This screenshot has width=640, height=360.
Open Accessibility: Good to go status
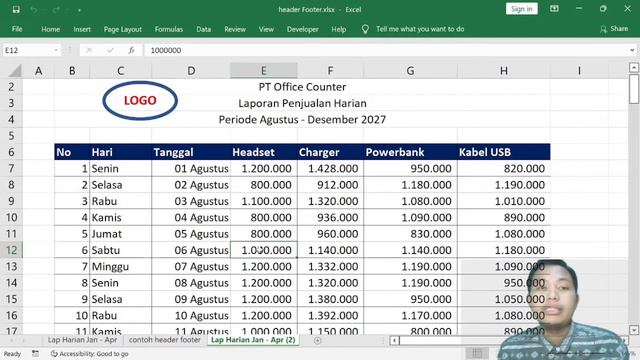(x=89, y=353)
